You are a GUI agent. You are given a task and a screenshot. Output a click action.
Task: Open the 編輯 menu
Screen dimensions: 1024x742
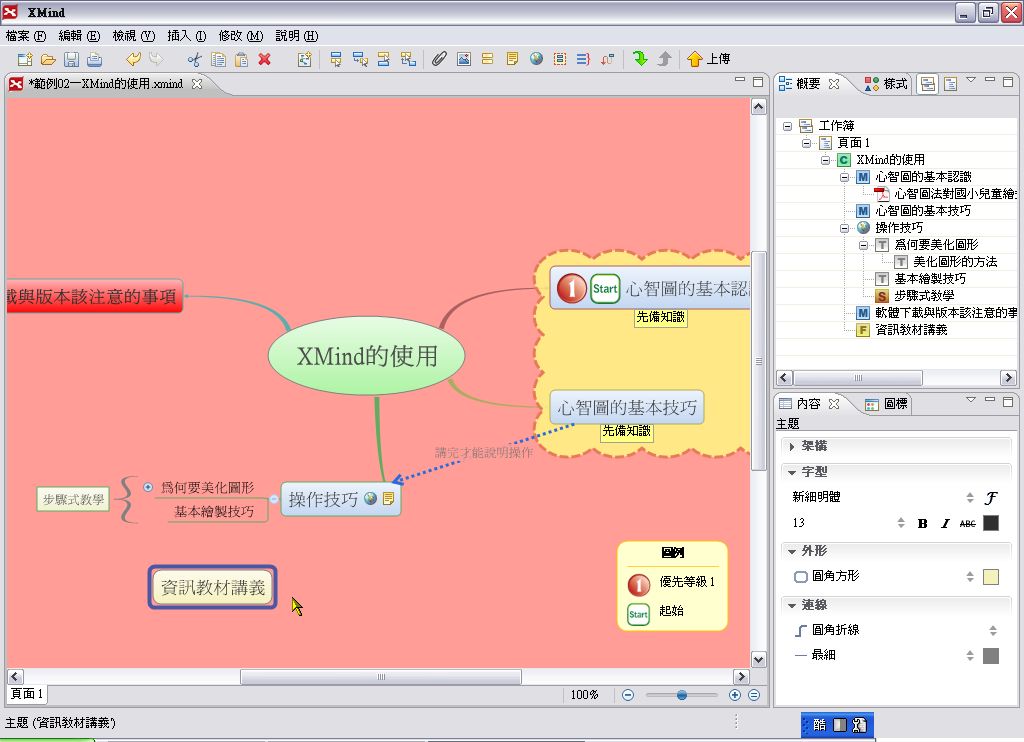79,36
